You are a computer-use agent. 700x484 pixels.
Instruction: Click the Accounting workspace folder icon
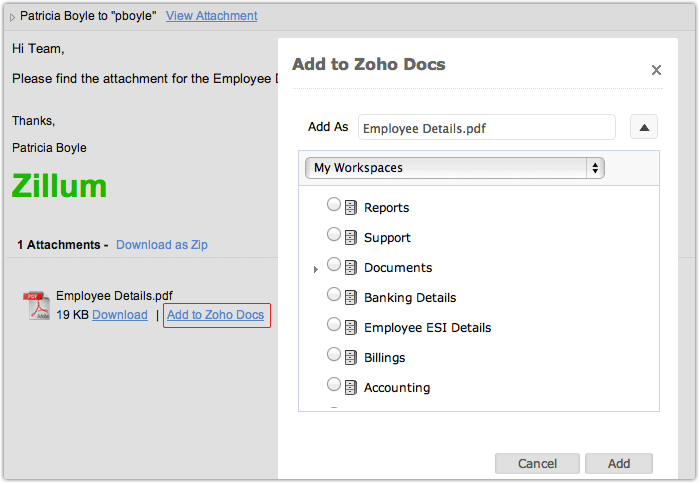(351, 388)
